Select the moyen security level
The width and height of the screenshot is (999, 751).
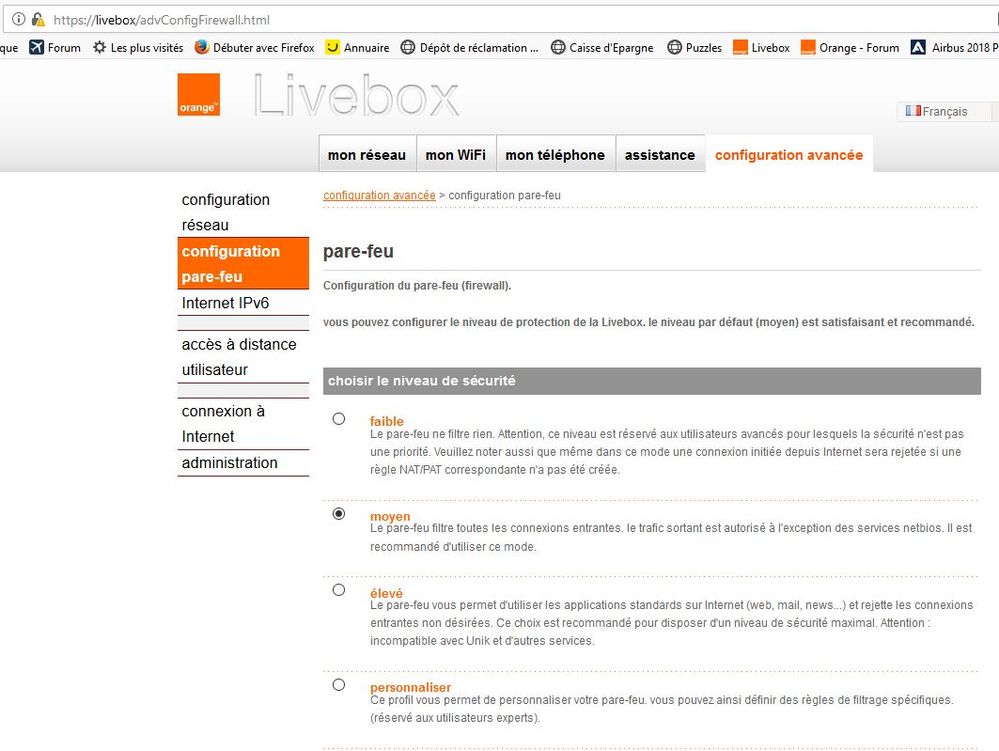pyautogui.click(x=339, y=513)
